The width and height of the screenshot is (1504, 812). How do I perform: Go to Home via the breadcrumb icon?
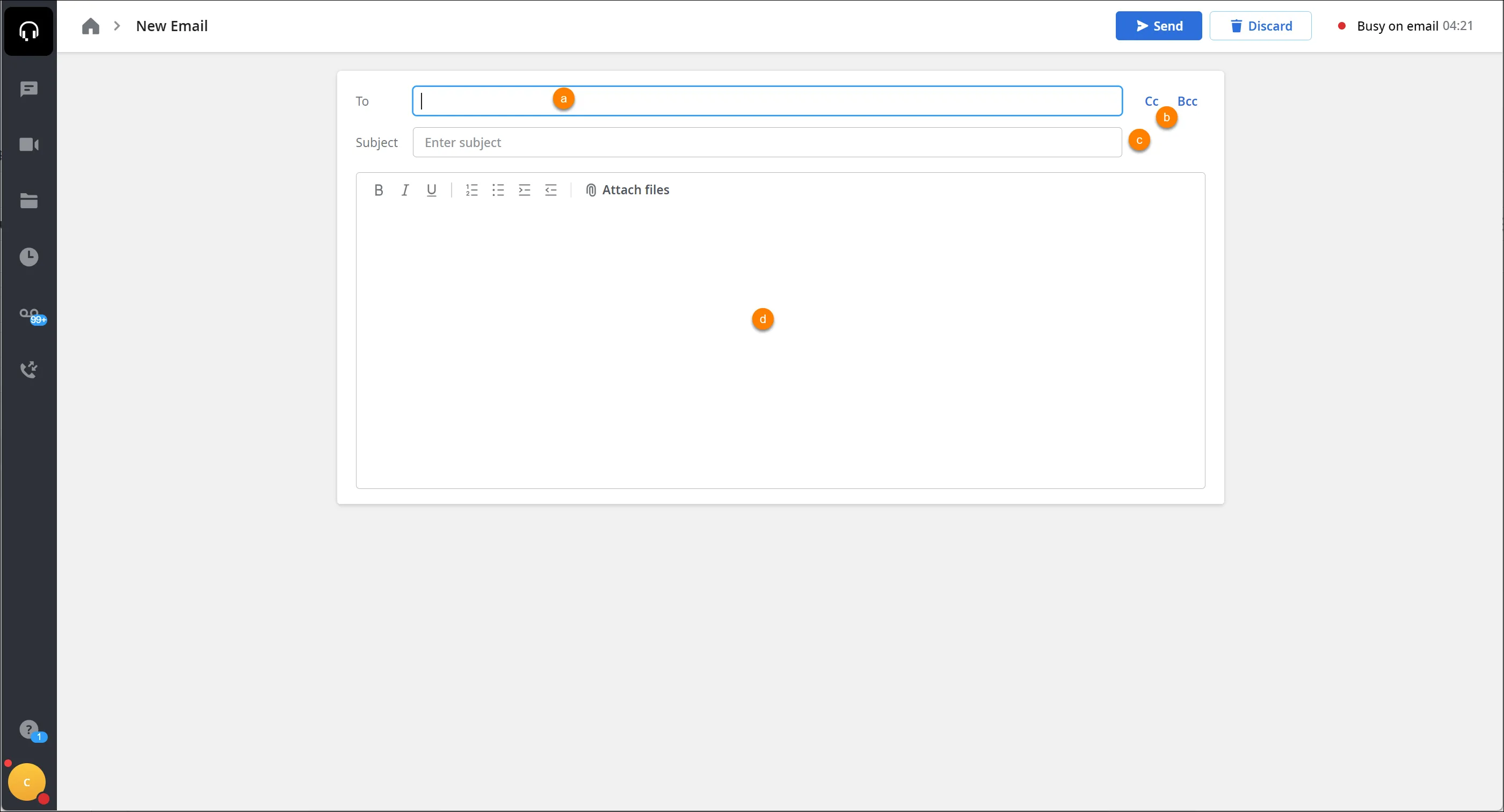click(x=91, y=26)
